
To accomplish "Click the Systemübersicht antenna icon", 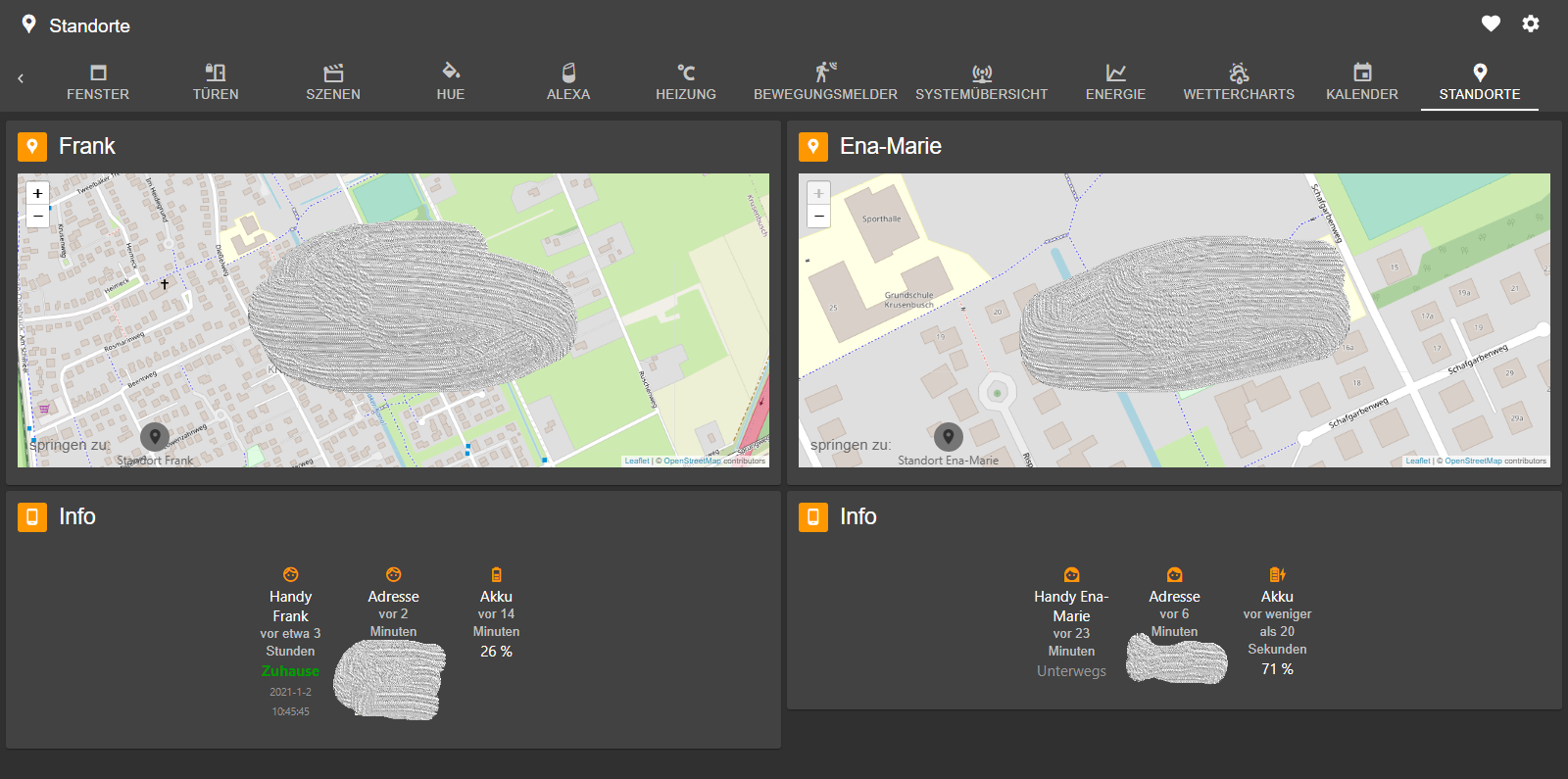I will (982, 73).
